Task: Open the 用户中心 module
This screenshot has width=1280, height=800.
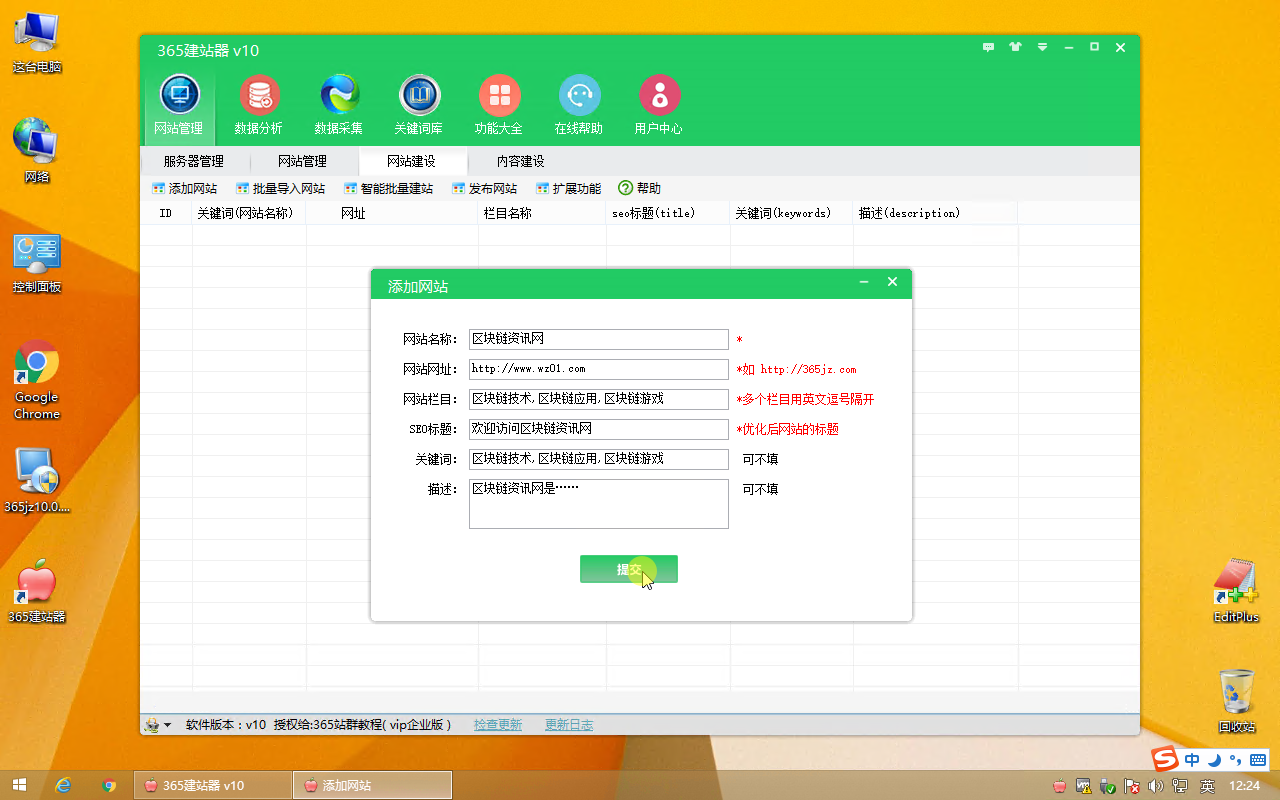Action: point(659,105)
